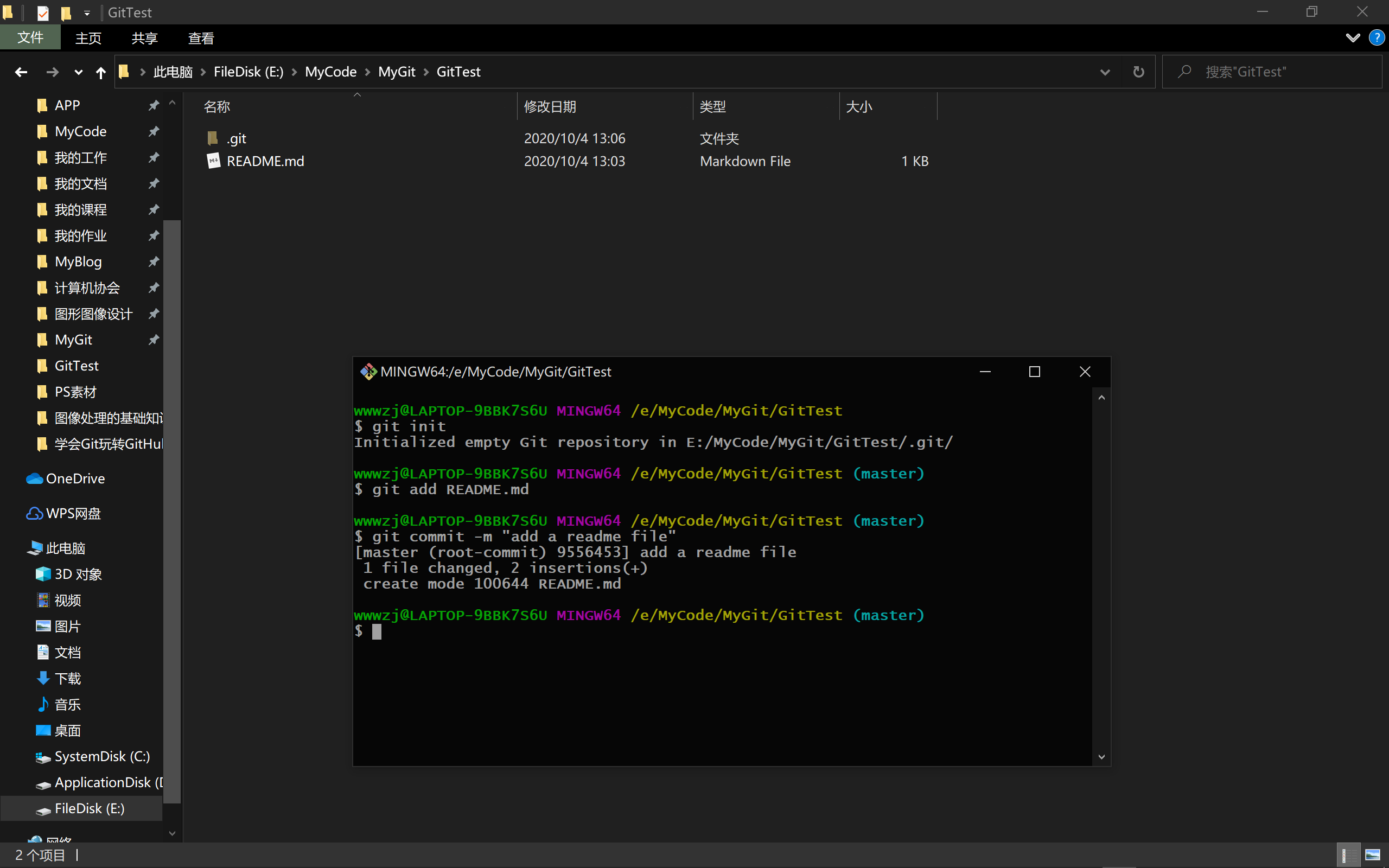Open 桌面 folder in sidebar
Screen dimensions: 1389x868
[67, 731]
